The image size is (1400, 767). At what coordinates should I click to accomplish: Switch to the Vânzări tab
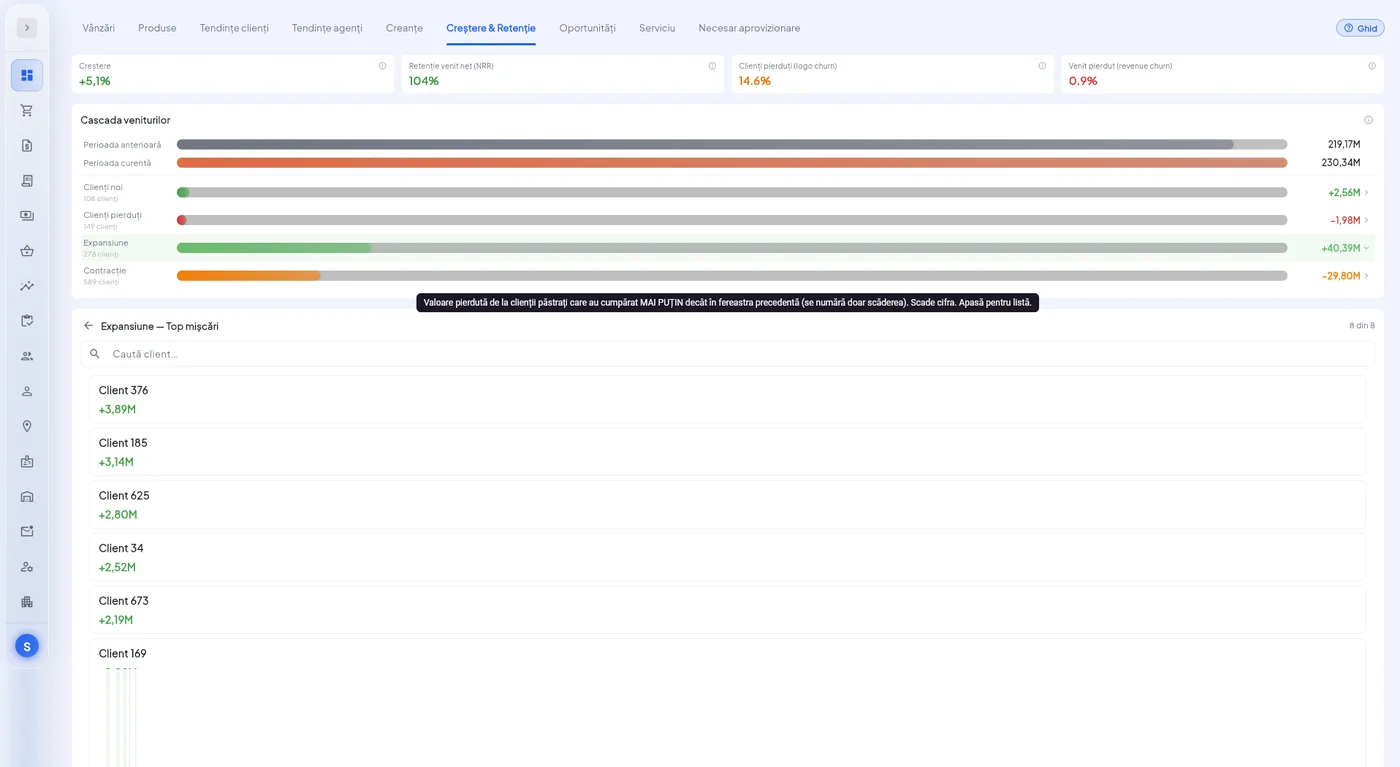point(99,28)
